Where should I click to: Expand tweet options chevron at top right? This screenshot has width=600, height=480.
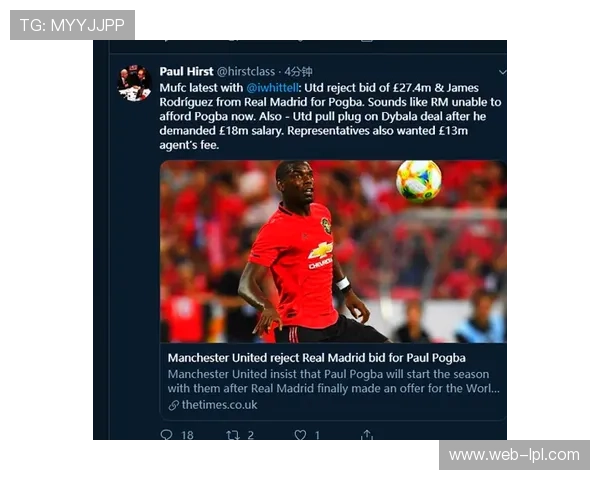click(502, 72)
